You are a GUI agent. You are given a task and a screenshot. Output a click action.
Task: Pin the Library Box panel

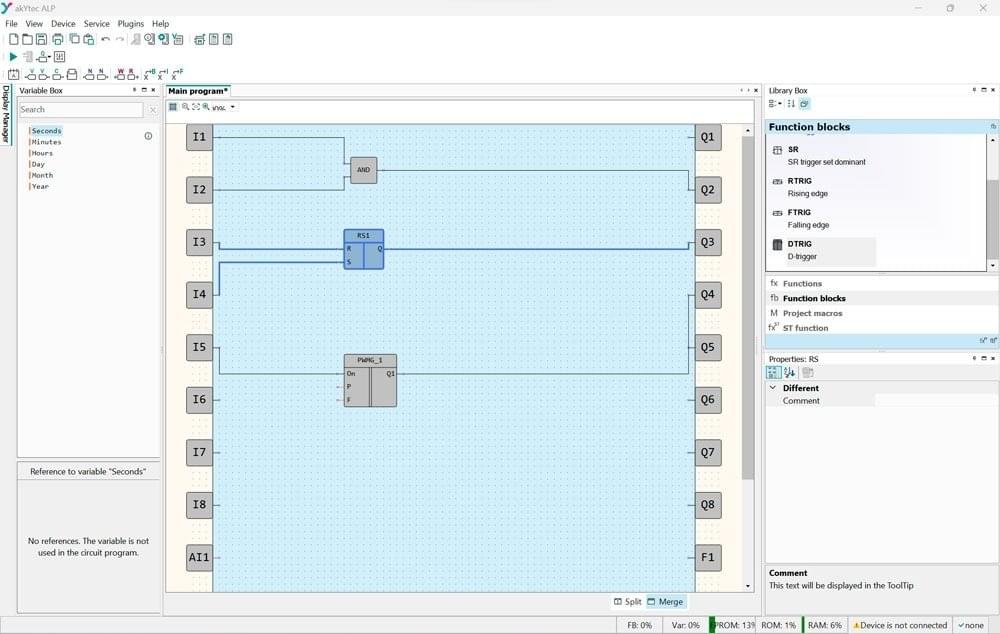click(973, 90)
